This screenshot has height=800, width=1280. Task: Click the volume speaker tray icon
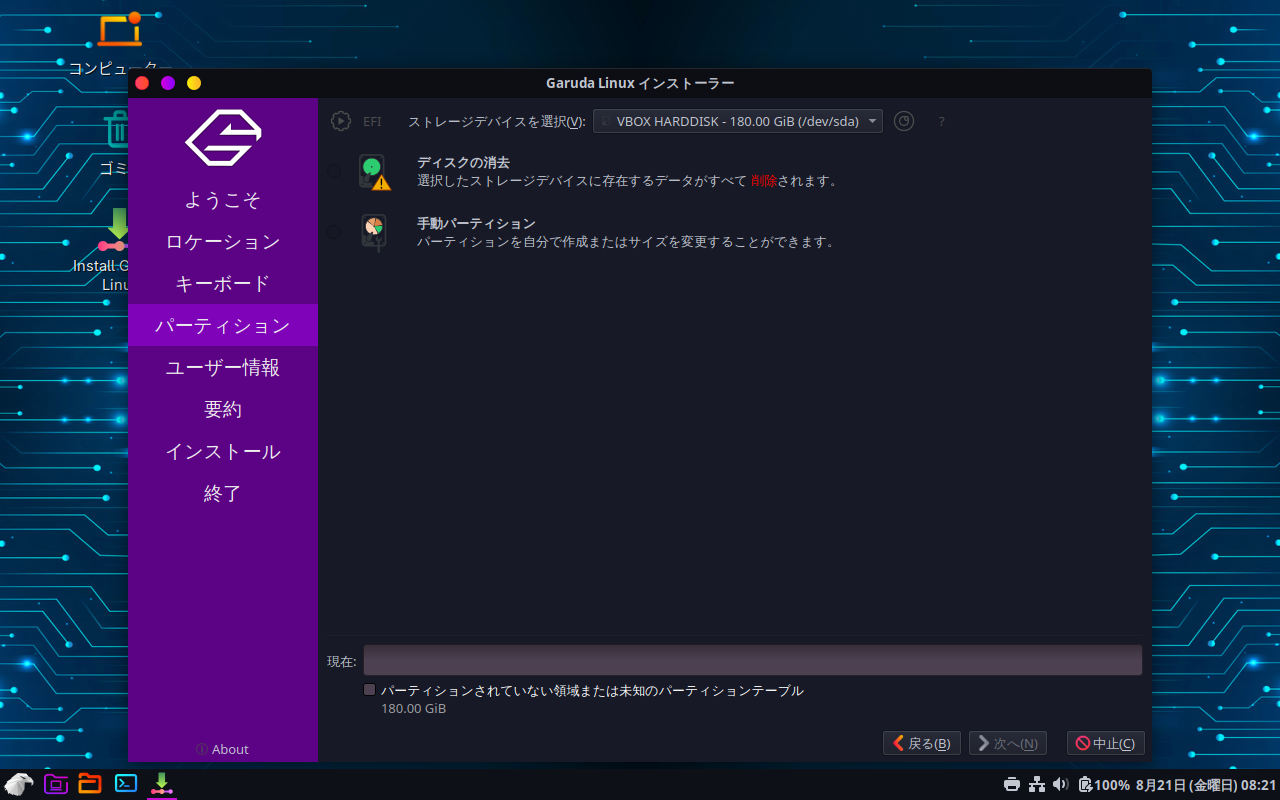[1061, 785]
